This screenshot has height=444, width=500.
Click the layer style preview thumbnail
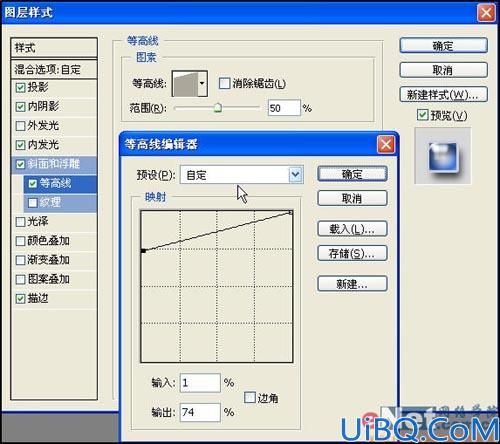pos(443,156)
